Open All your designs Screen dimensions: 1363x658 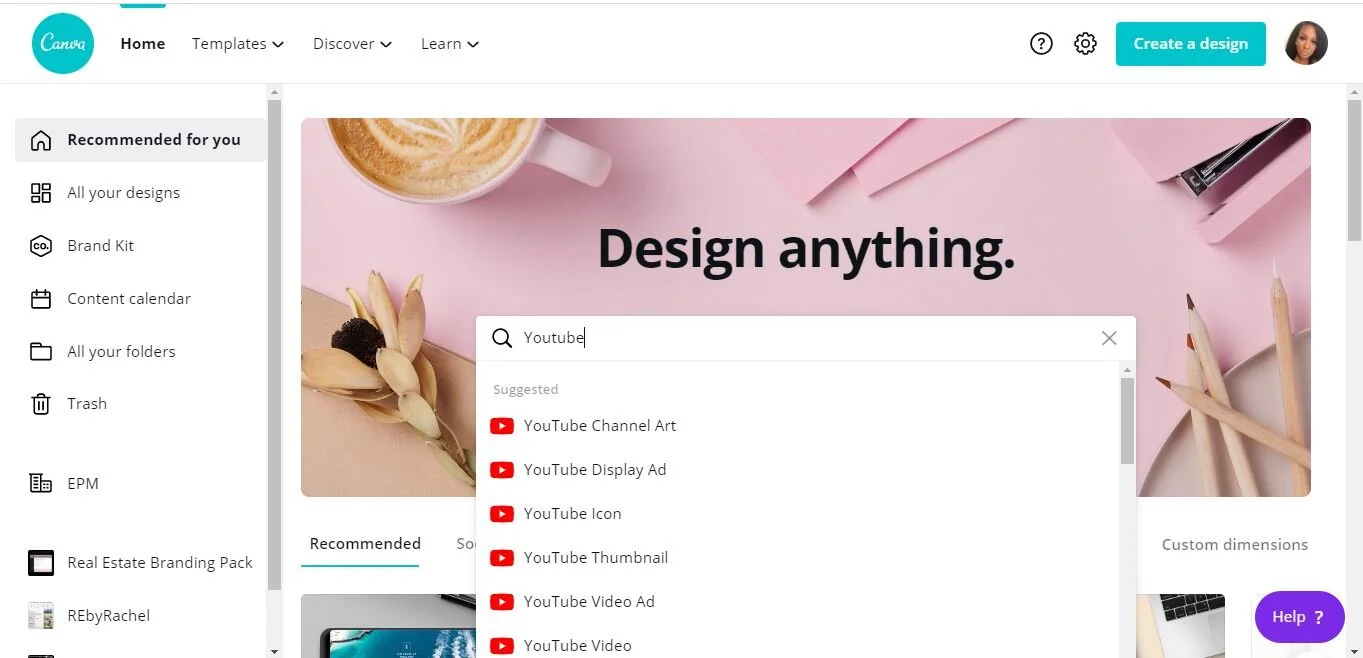pyautogui.click(x=124, y=193)
